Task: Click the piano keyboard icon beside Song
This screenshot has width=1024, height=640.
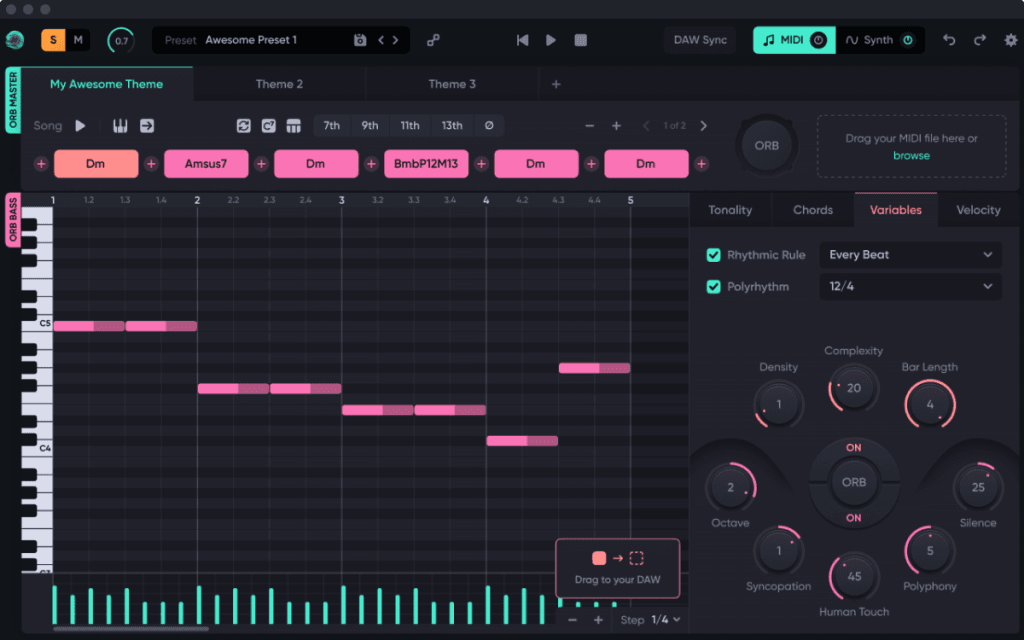Action: coord(120,126)
